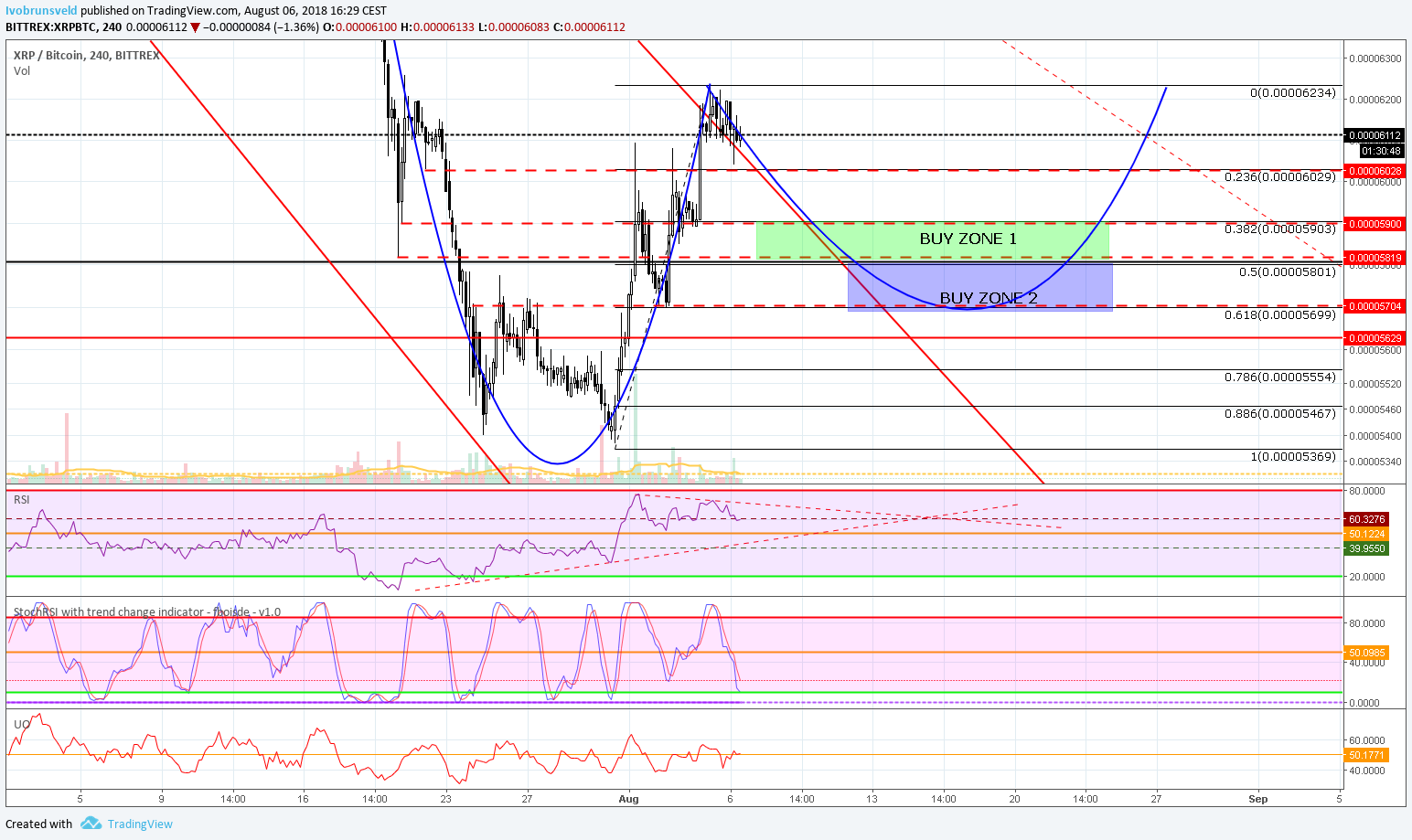Click the 13 date on time axis
Viewport: 1412px width, 840px height.
pyautogui.click(x=872, y=799)
